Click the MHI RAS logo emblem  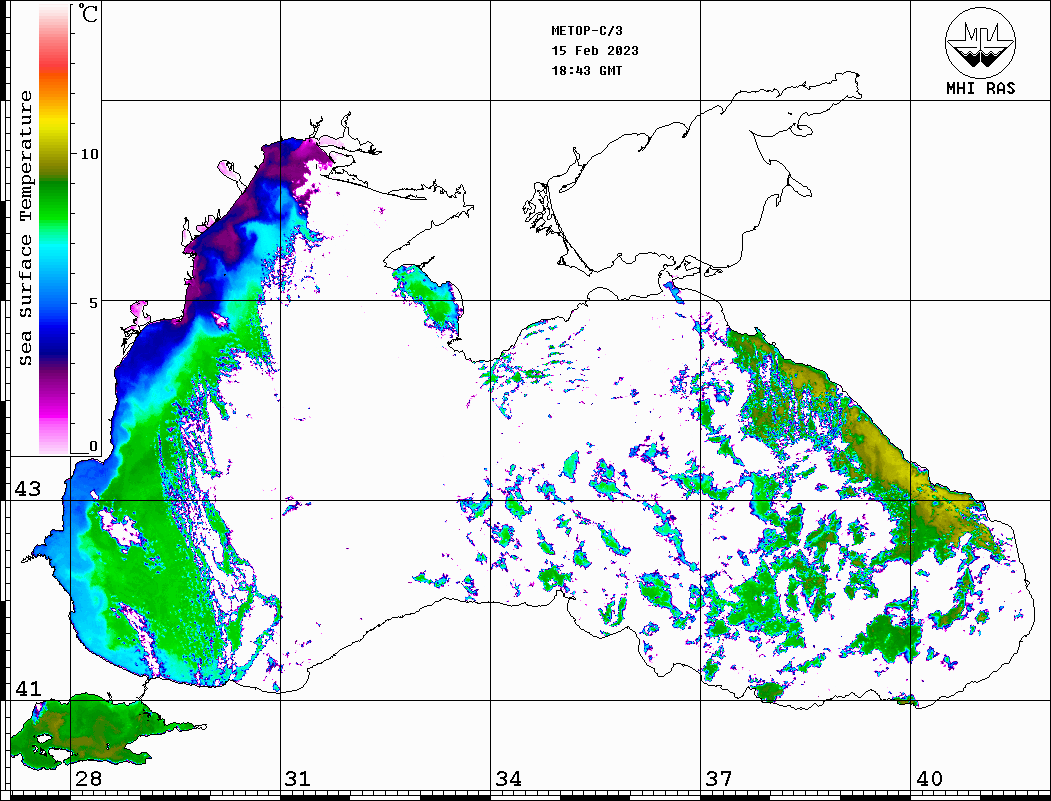981,42
